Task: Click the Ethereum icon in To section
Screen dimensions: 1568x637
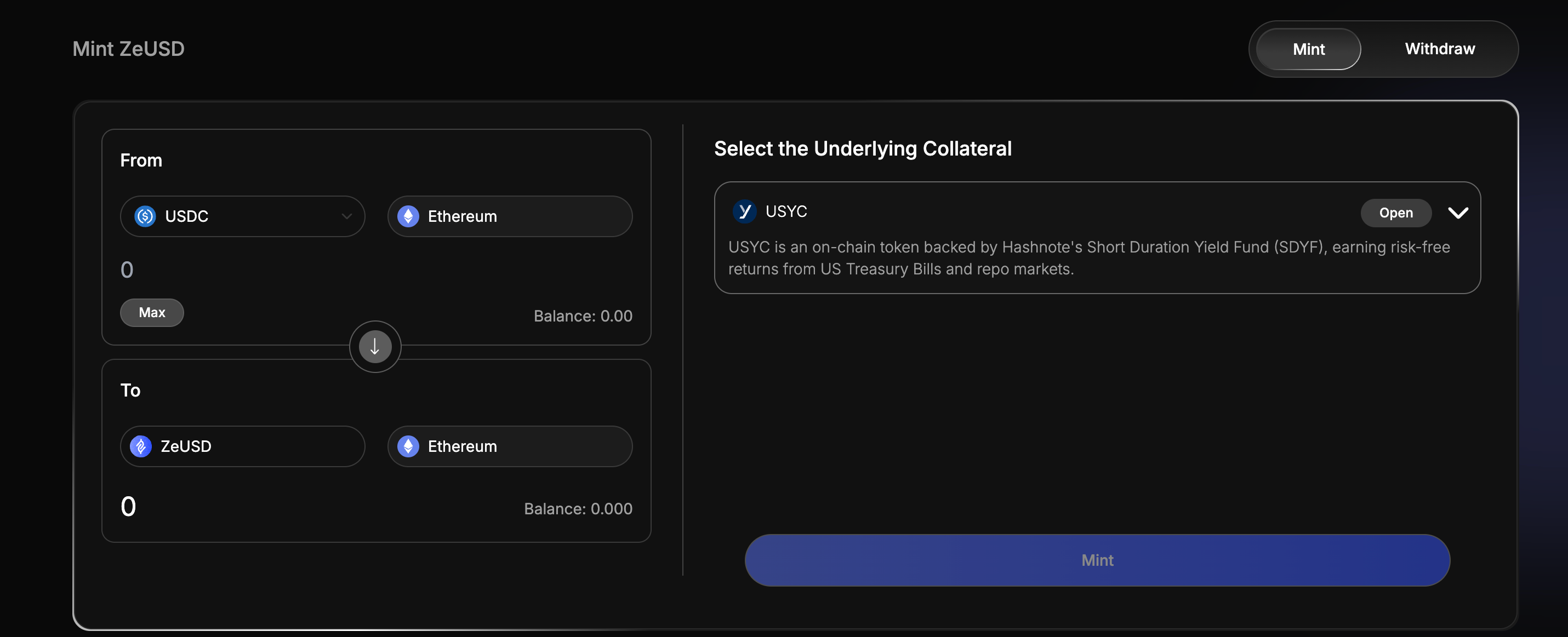Action: 408,446
